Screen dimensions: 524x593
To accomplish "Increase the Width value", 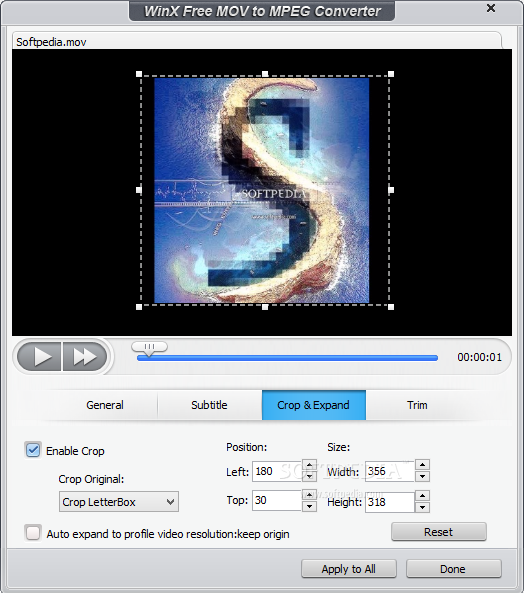I will (x=422, y=465).
